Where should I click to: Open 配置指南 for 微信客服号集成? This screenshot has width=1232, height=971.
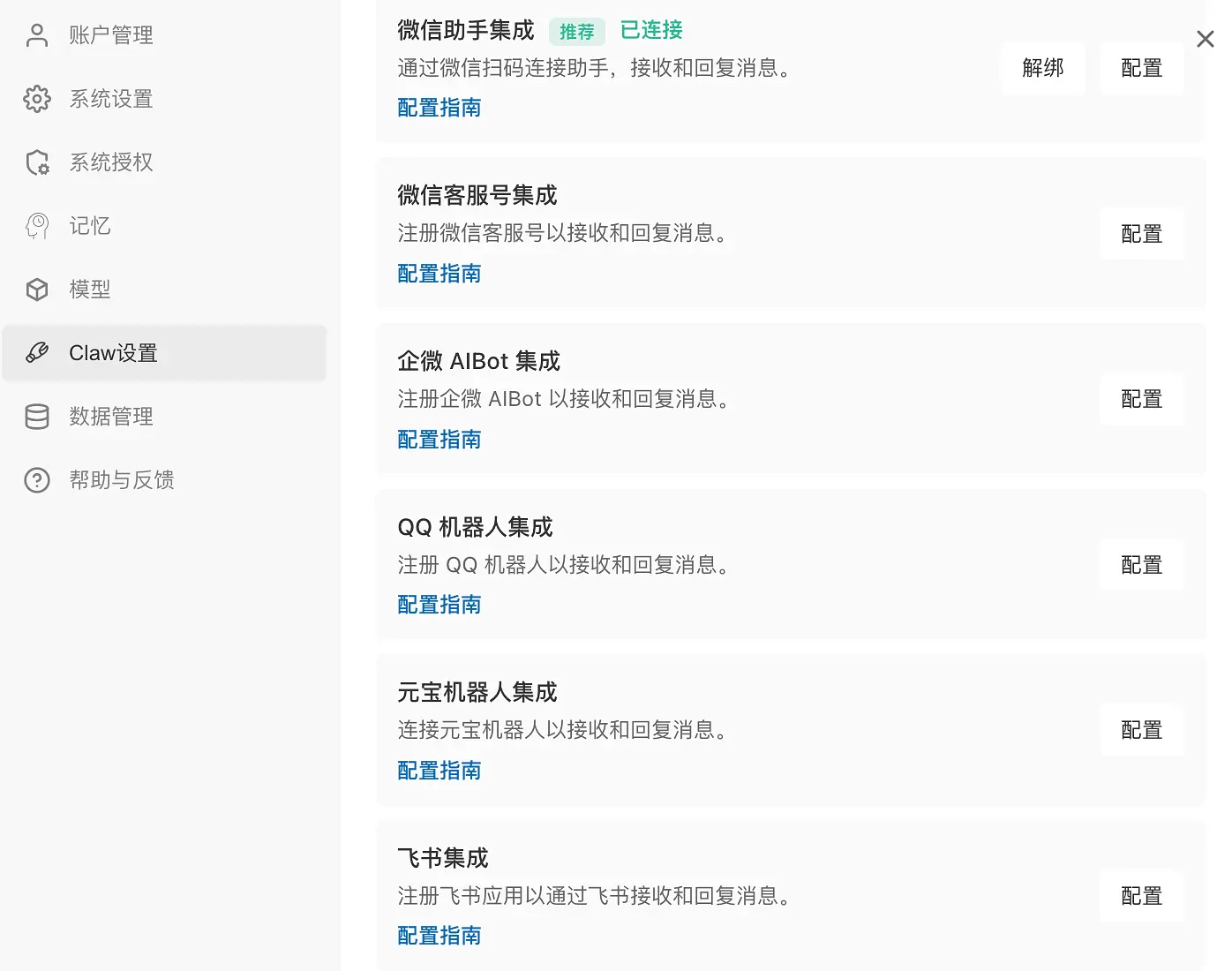pos(439,274)
